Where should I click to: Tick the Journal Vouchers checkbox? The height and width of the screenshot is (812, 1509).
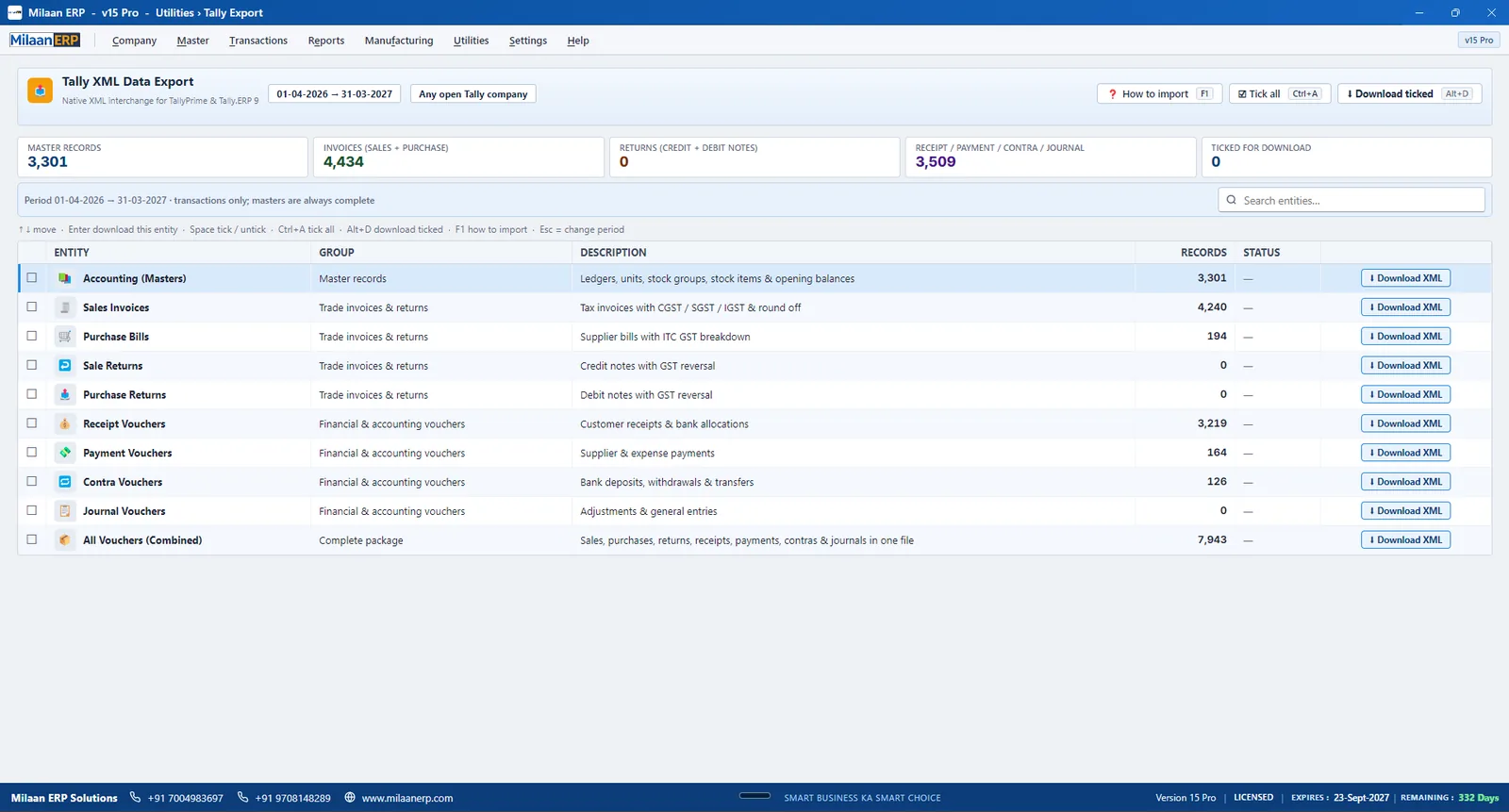click(32, 511)
